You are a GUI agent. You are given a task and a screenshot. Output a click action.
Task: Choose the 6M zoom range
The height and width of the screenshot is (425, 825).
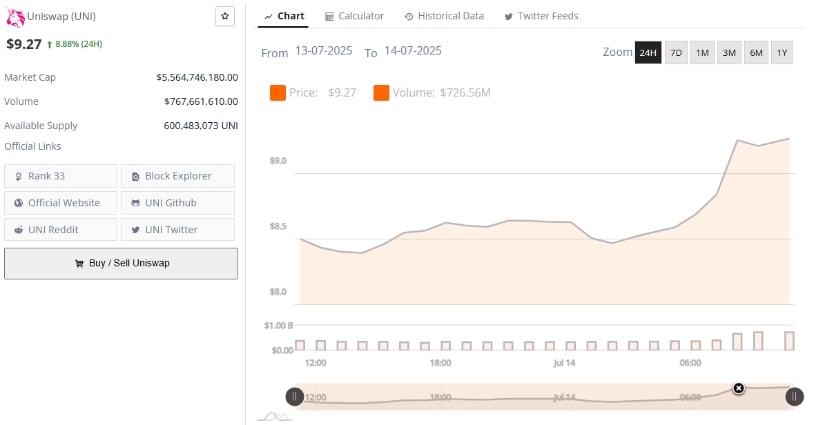point(756,53)
